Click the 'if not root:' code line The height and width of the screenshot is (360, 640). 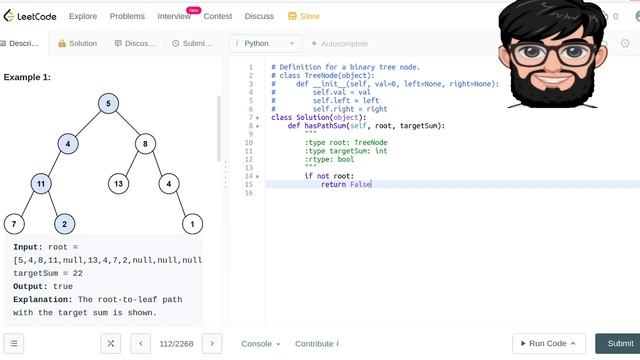[329, 176]
